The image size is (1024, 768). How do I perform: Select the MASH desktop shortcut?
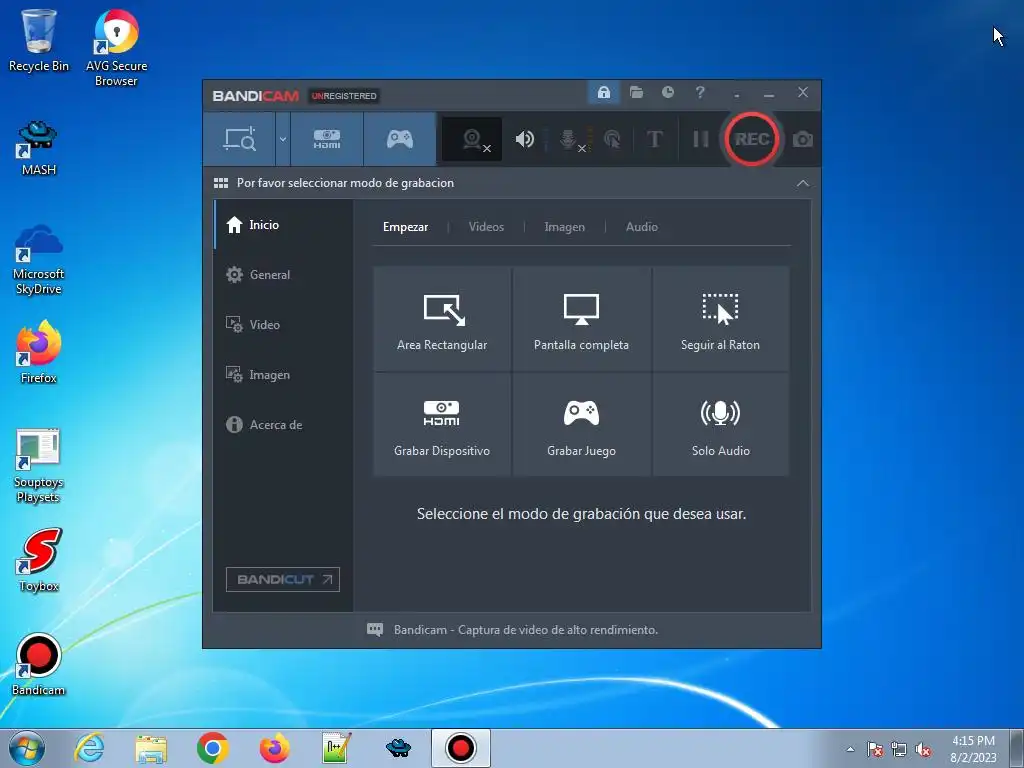39,148
